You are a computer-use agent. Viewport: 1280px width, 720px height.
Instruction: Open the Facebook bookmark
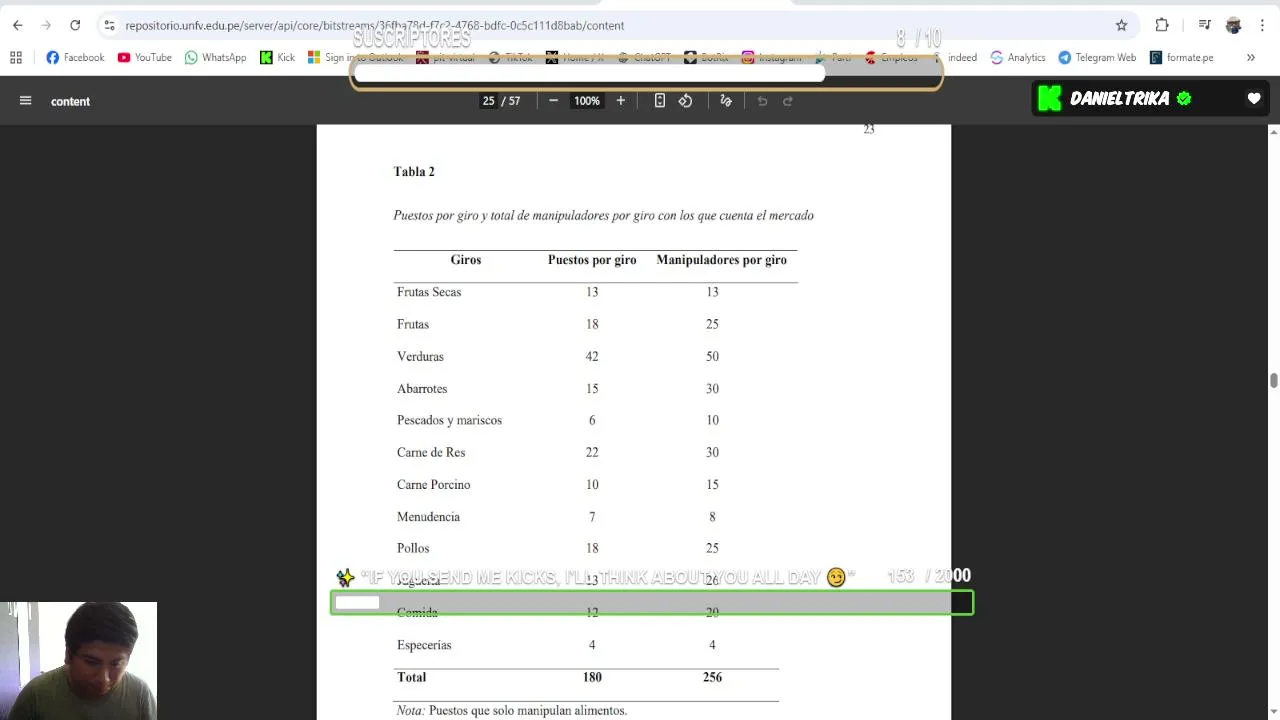(75, 57)
